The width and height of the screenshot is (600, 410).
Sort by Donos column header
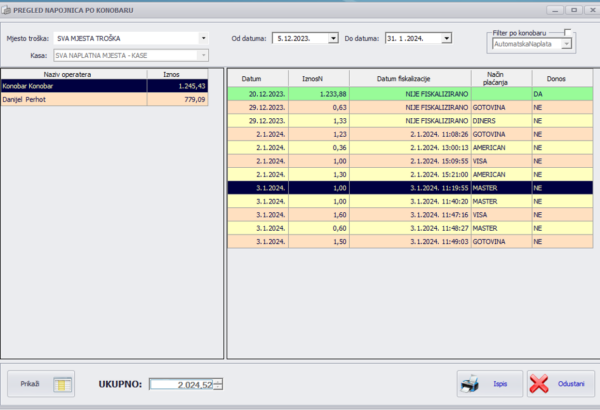click(x=562, y=78)
